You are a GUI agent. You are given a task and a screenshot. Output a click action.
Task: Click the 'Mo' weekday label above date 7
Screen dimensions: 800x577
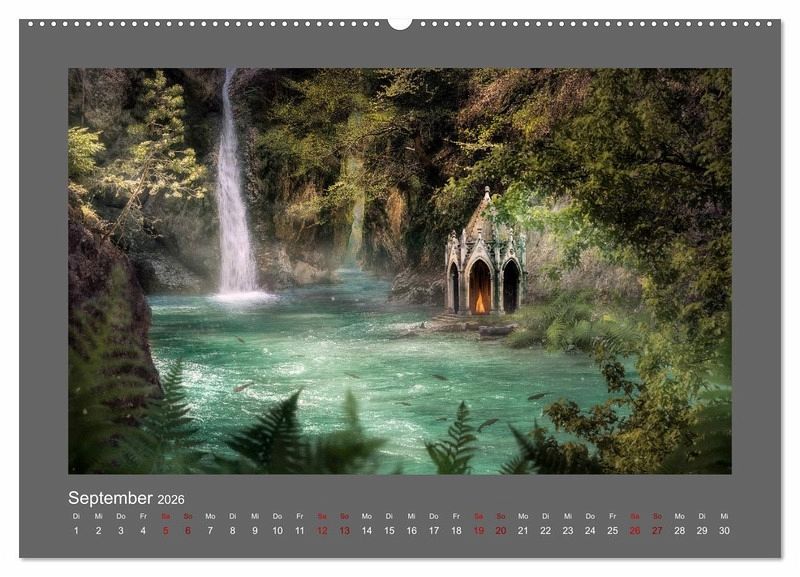[210, 516]
